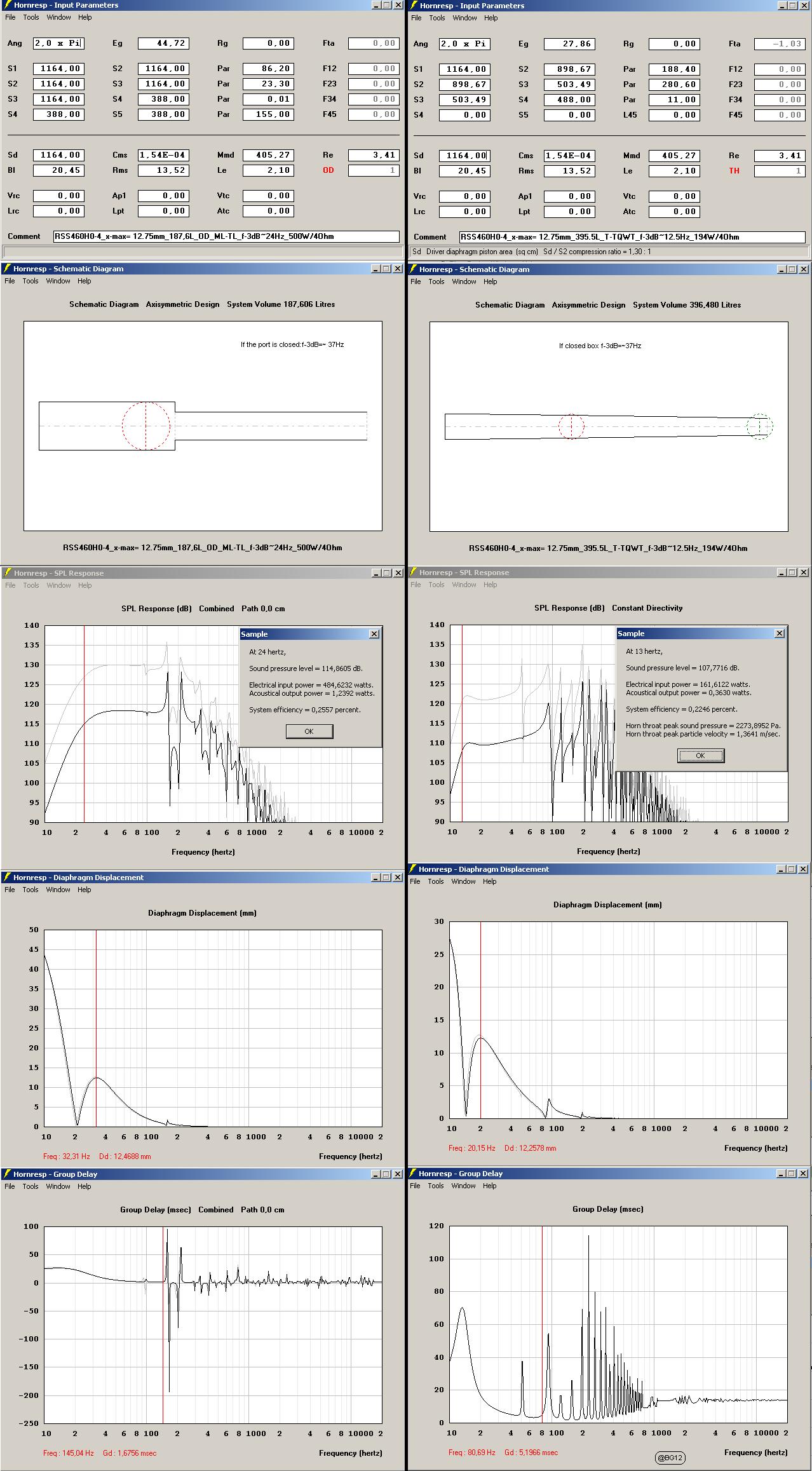Click 'Freq : 32,31 Hz' readout in left displacement
This screenshot has height=1471, width=812.
[67, 1156]
